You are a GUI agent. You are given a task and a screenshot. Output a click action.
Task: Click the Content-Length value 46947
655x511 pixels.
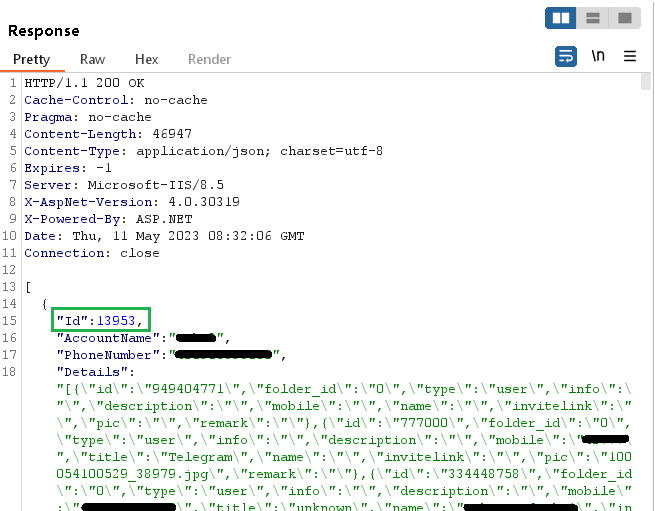(x=172, y=134)
